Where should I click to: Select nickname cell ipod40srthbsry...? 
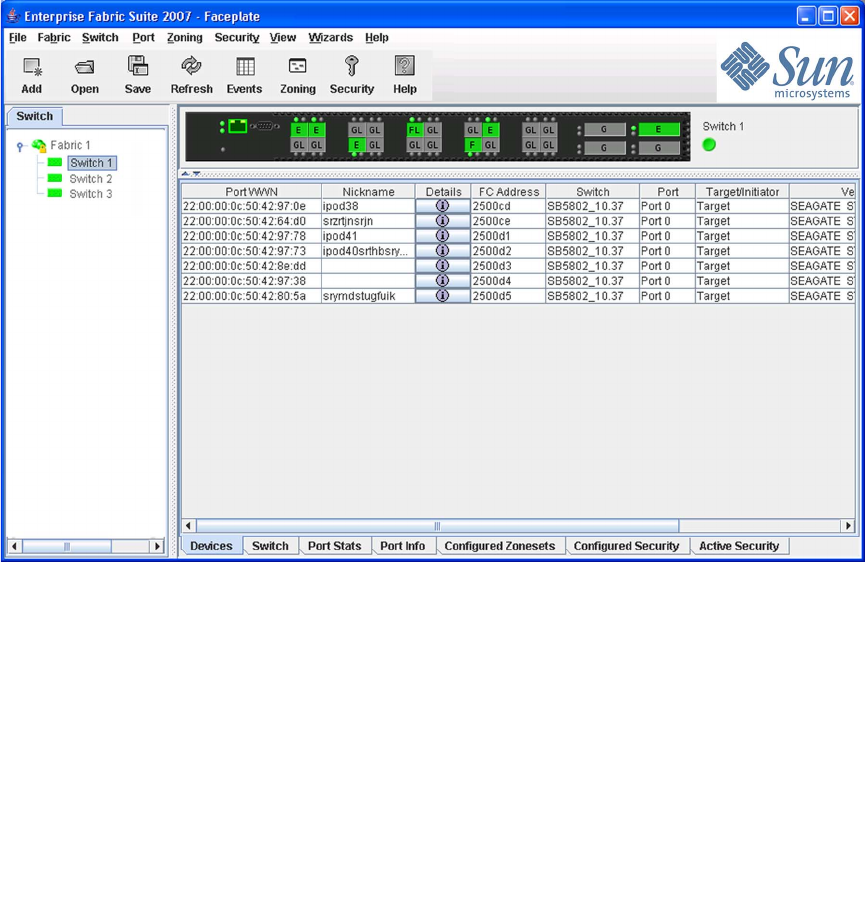tap(368, 251)
